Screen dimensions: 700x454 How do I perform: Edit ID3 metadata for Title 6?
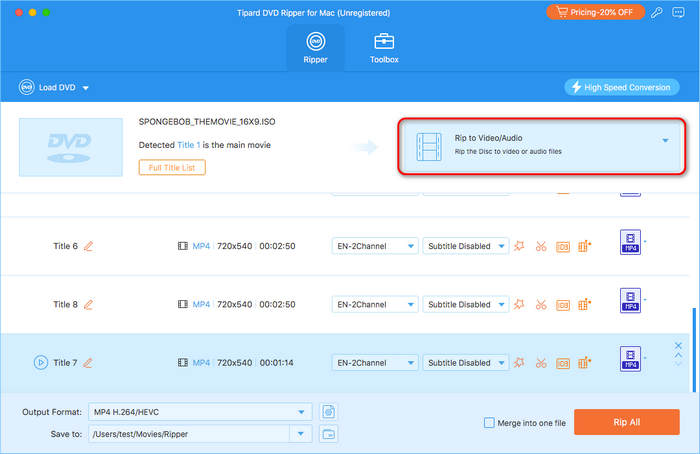[562, 246]
